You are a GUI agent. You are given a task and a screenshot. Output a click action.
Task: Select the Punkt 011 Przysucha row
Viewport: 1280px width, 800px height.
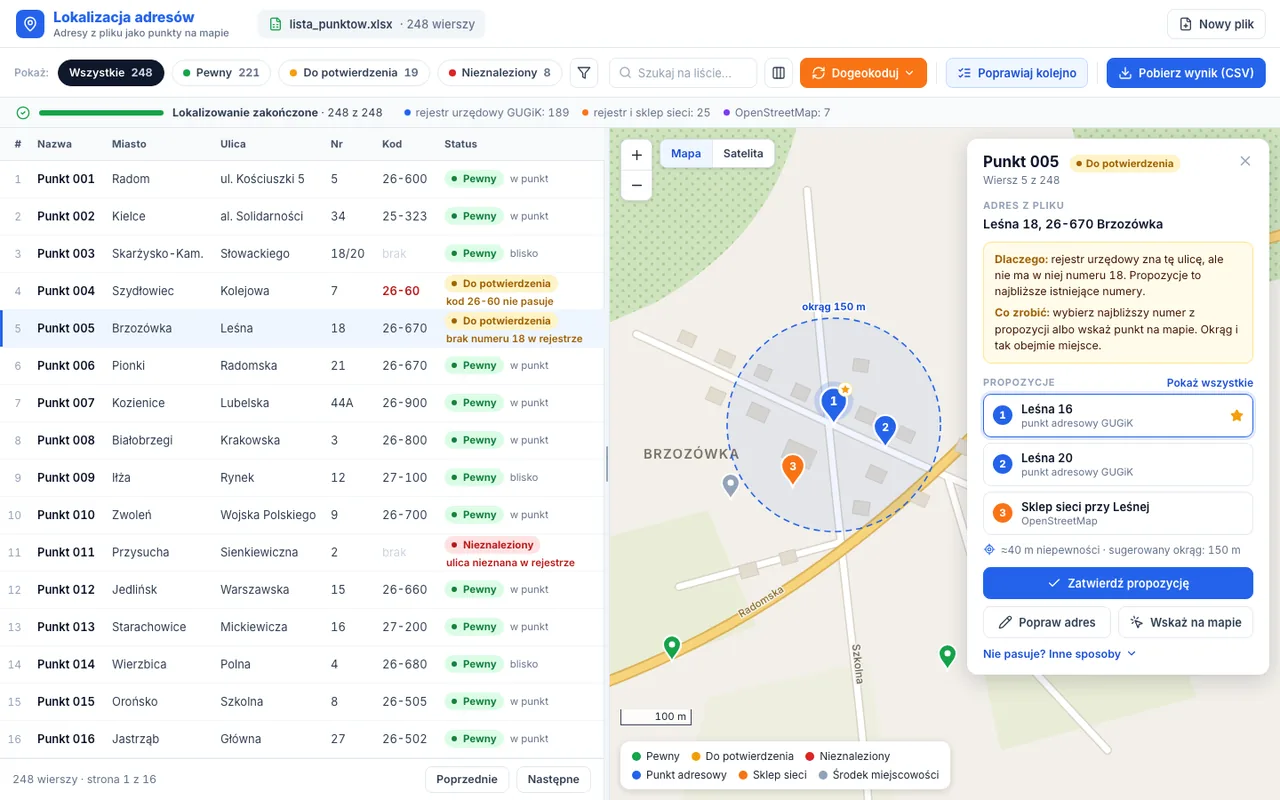point(302,552)
